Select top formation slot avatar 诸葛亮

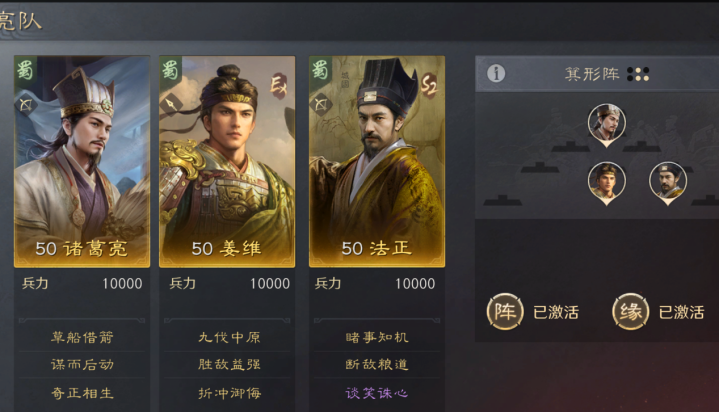(607, 124)
